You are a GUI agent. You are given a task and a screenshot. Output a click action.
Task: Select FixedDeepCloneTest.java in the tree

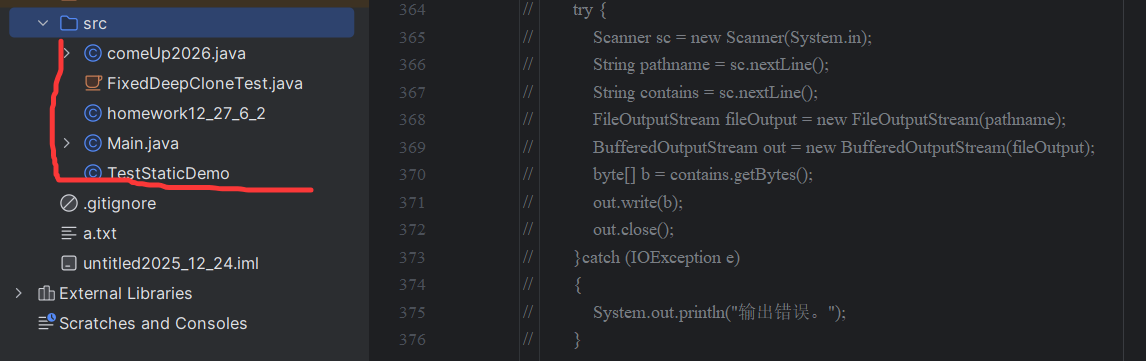point(205,83)
